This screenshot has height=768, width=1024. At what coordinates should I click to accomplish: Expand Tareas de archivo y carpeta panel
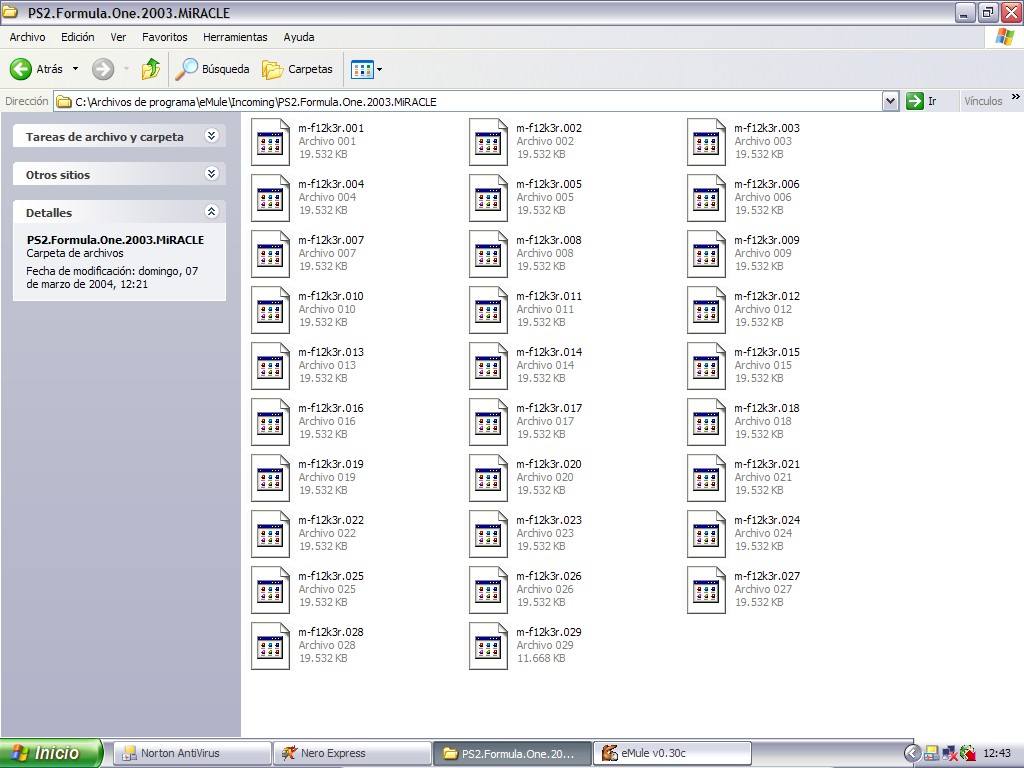point(211,136)
